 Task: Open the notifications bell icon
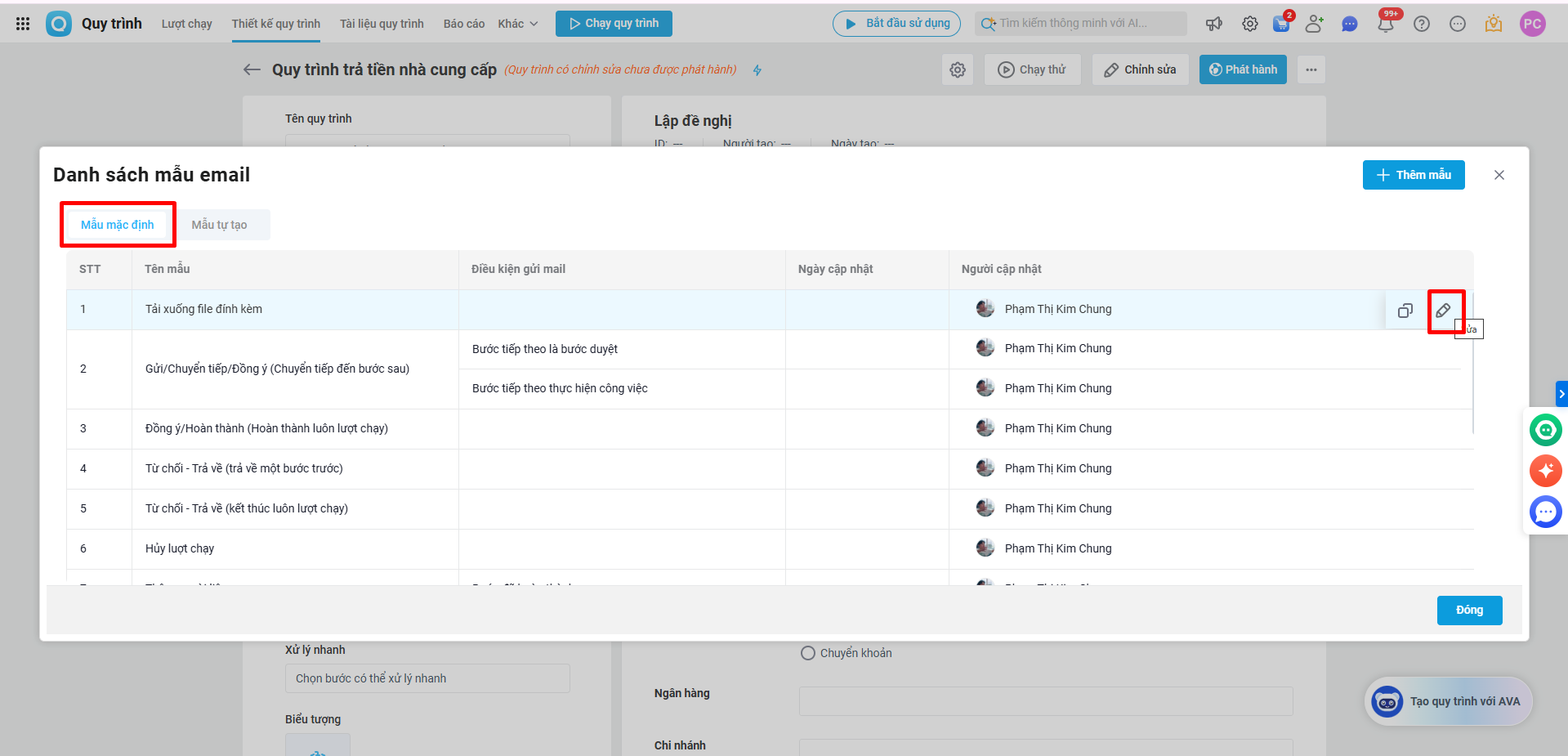(1386, 25)
